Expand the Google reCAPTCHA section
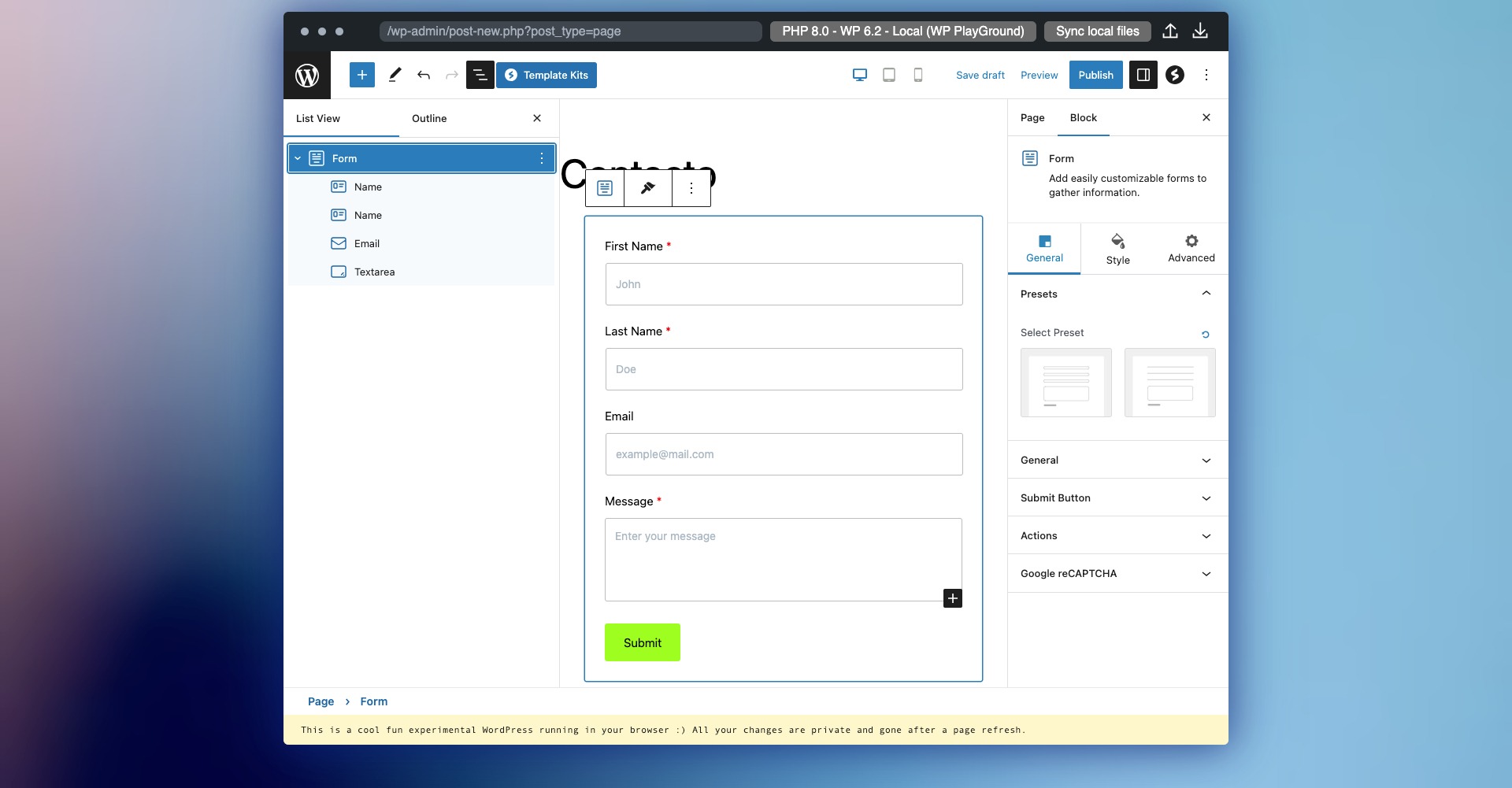This screenshot has height=788, width=1512. (x=1115, y=573)
